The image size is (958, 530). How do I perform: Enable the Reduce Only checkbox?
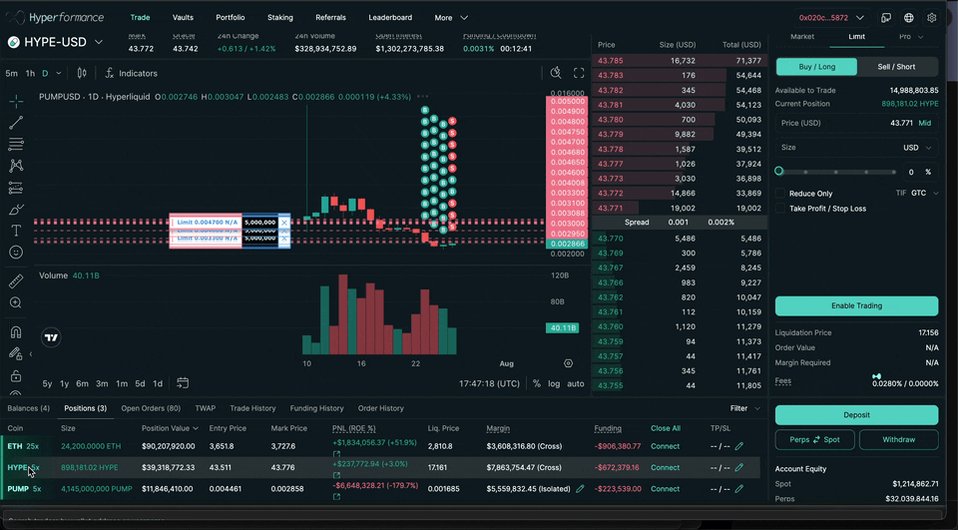[780, 193]
